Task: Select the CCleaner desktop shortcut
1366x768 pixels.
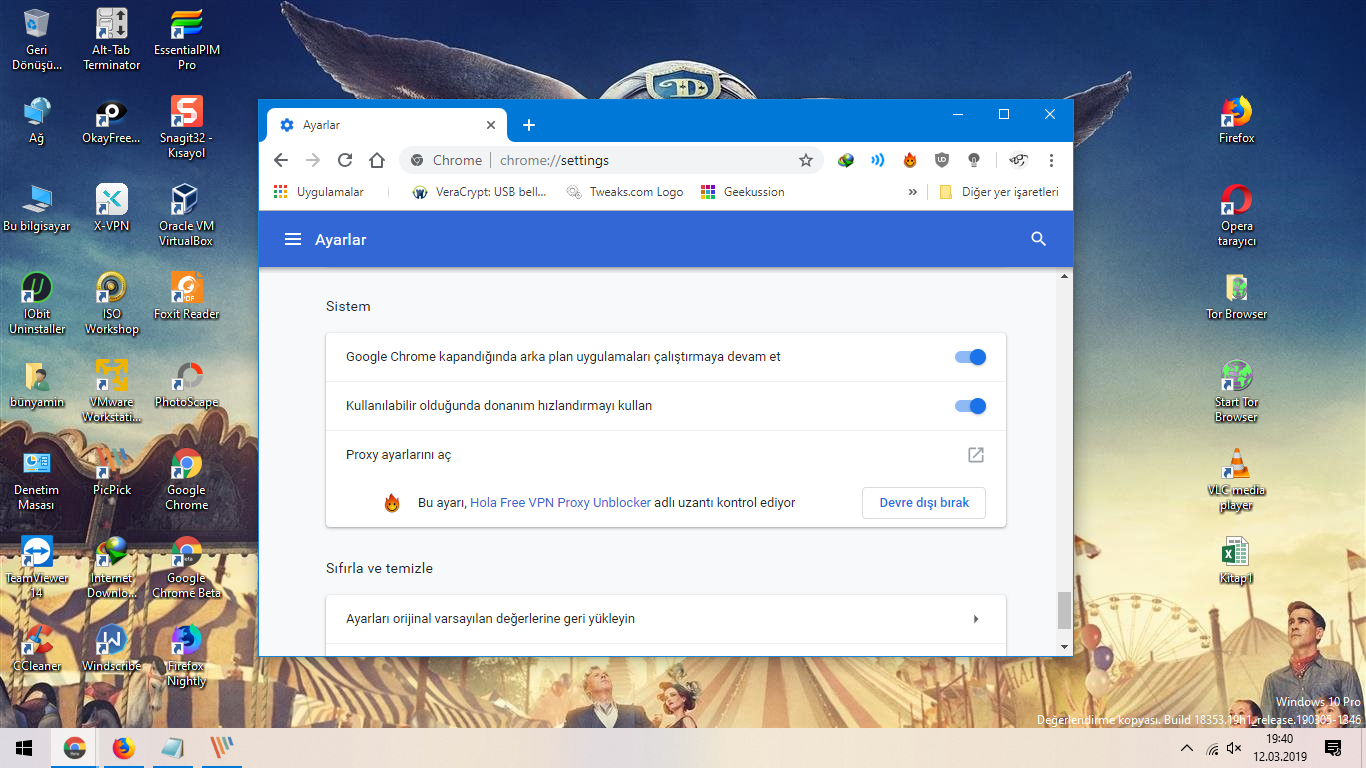Action: (37, 648)
